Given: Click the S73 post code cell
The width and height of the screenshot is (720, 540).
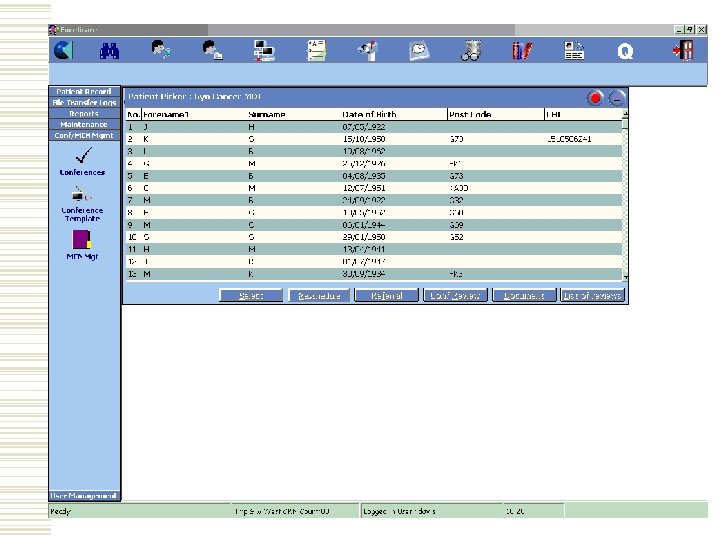Looking at the screenshot, I should pos(456,176).
